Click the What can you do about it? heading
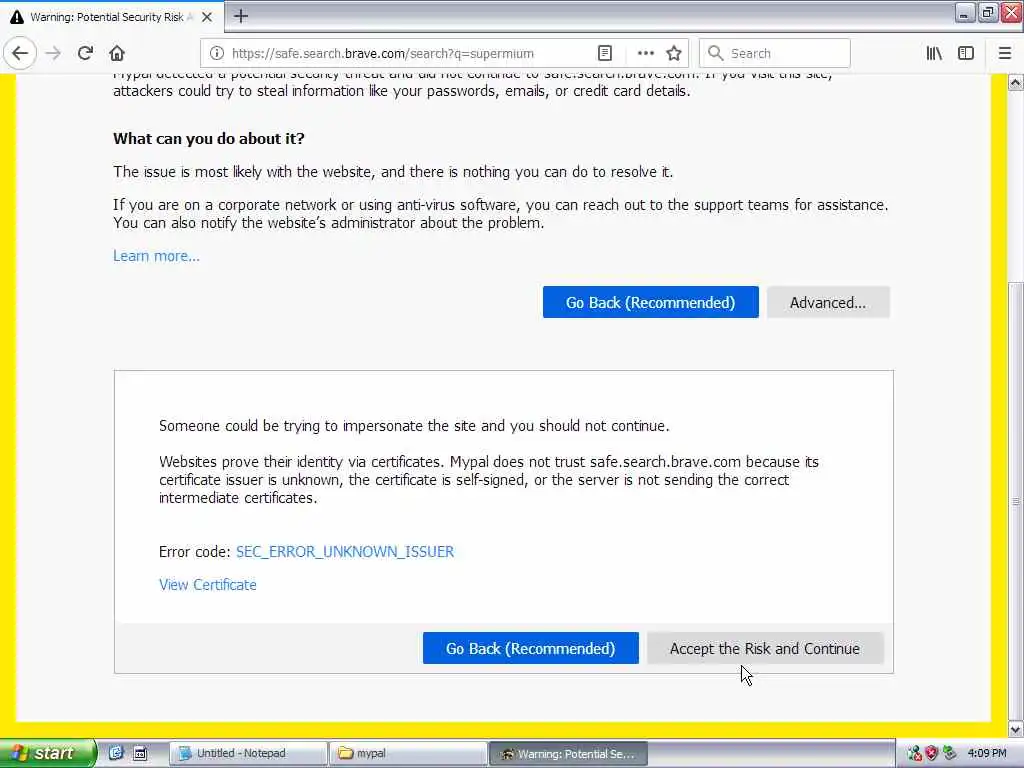The width and height of the screenshot is (1024, 768). pos(209,138)
